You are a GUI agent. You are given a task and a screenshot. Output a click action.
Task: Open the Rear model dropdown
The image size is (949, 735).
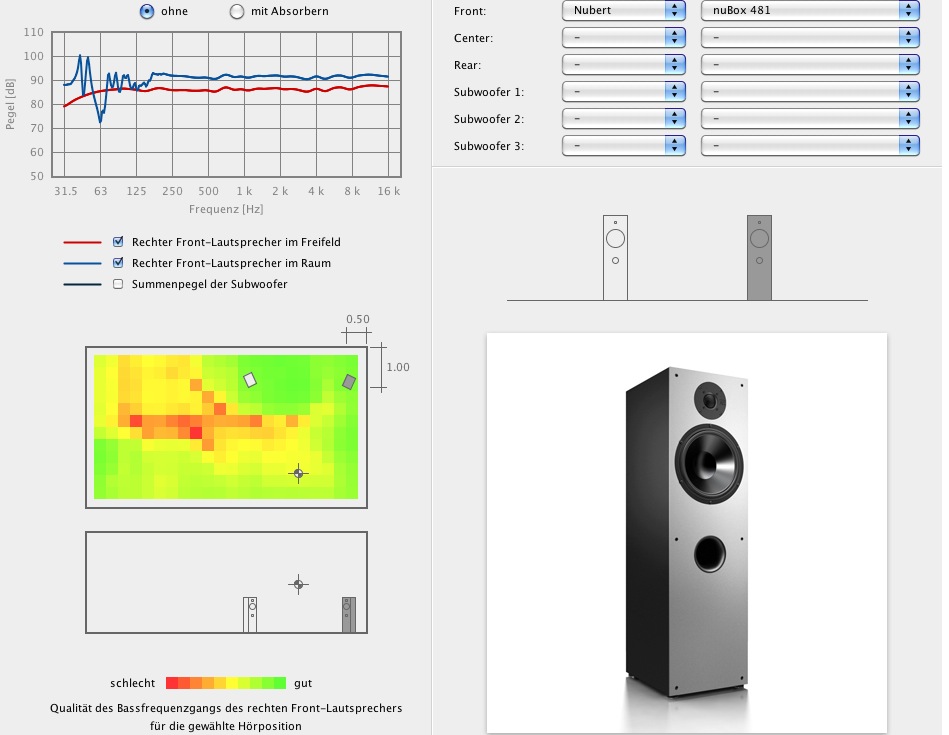[809, 65]
